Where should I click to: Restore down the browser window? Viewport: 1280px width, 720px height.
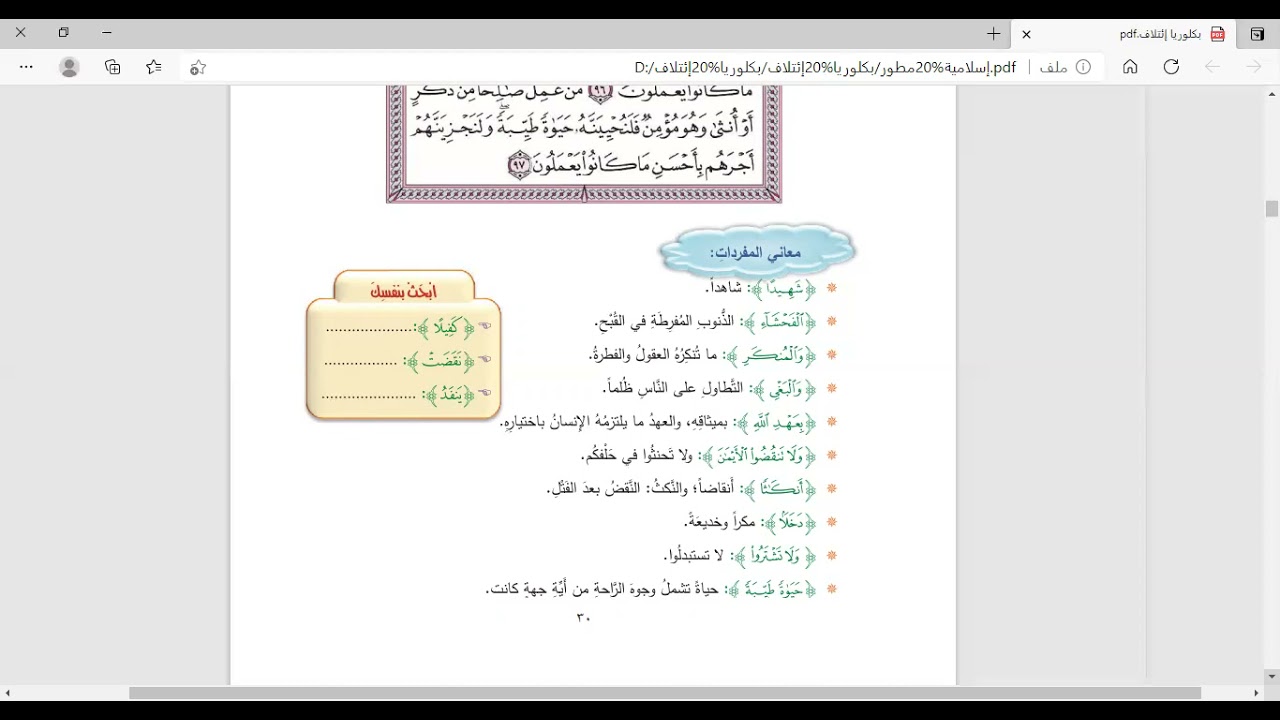[64, 33]
